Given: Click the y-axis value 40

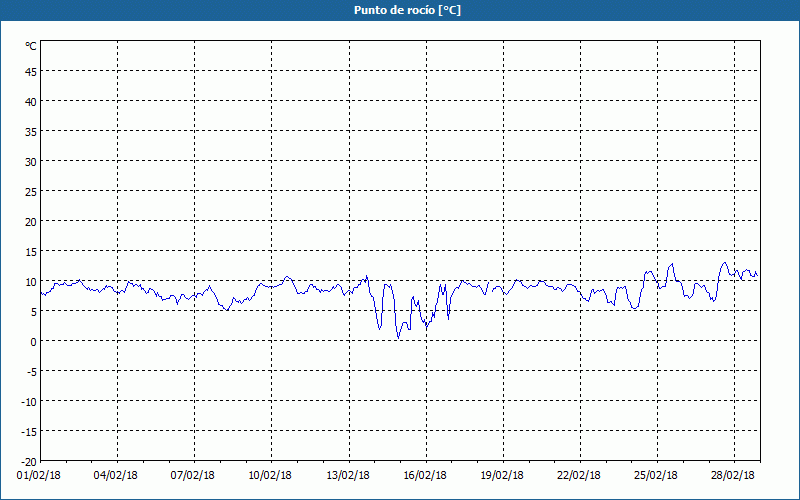Looking at the screenshot, I should click(31, 102).
